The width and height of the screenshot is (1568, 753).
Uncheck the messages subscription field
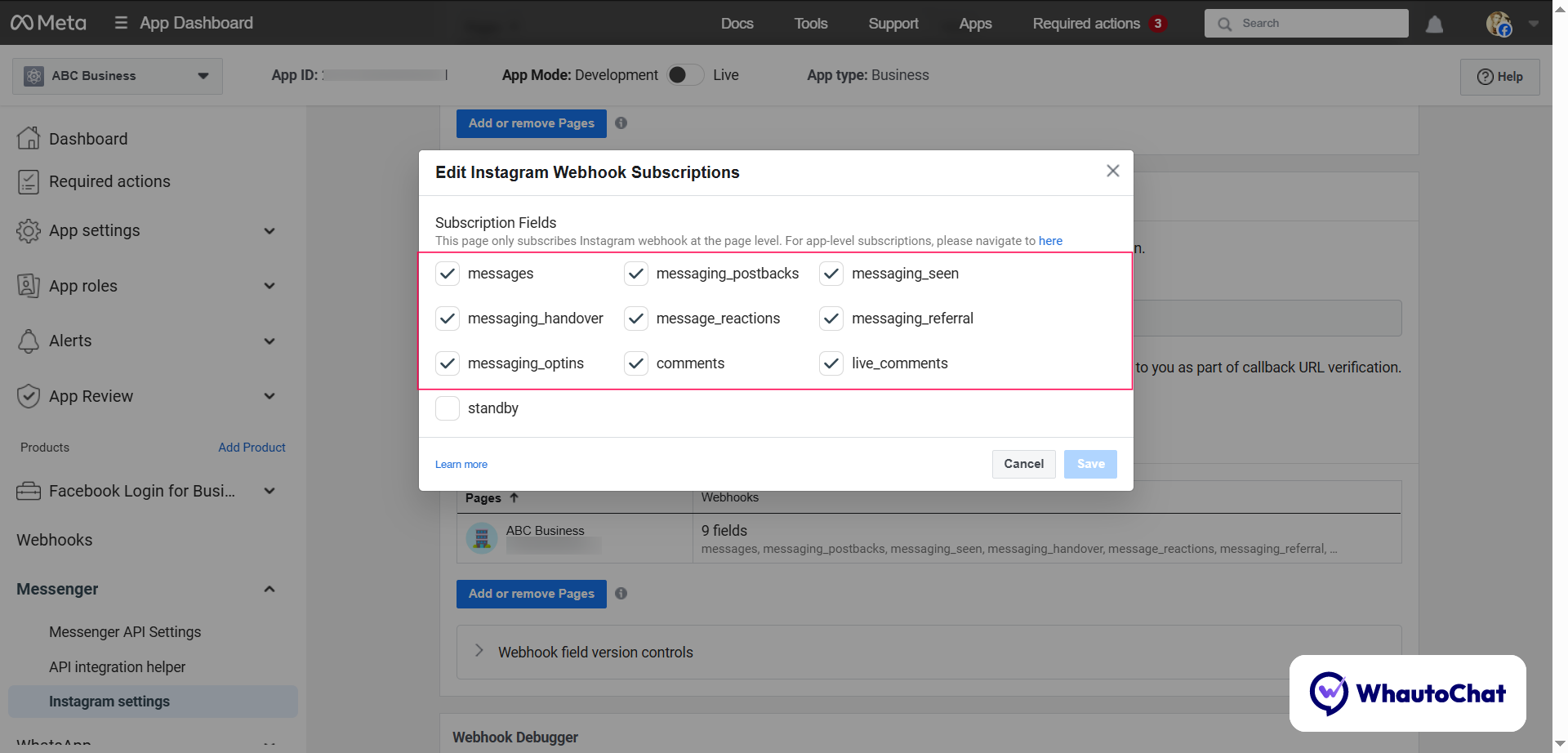(447, 274)
